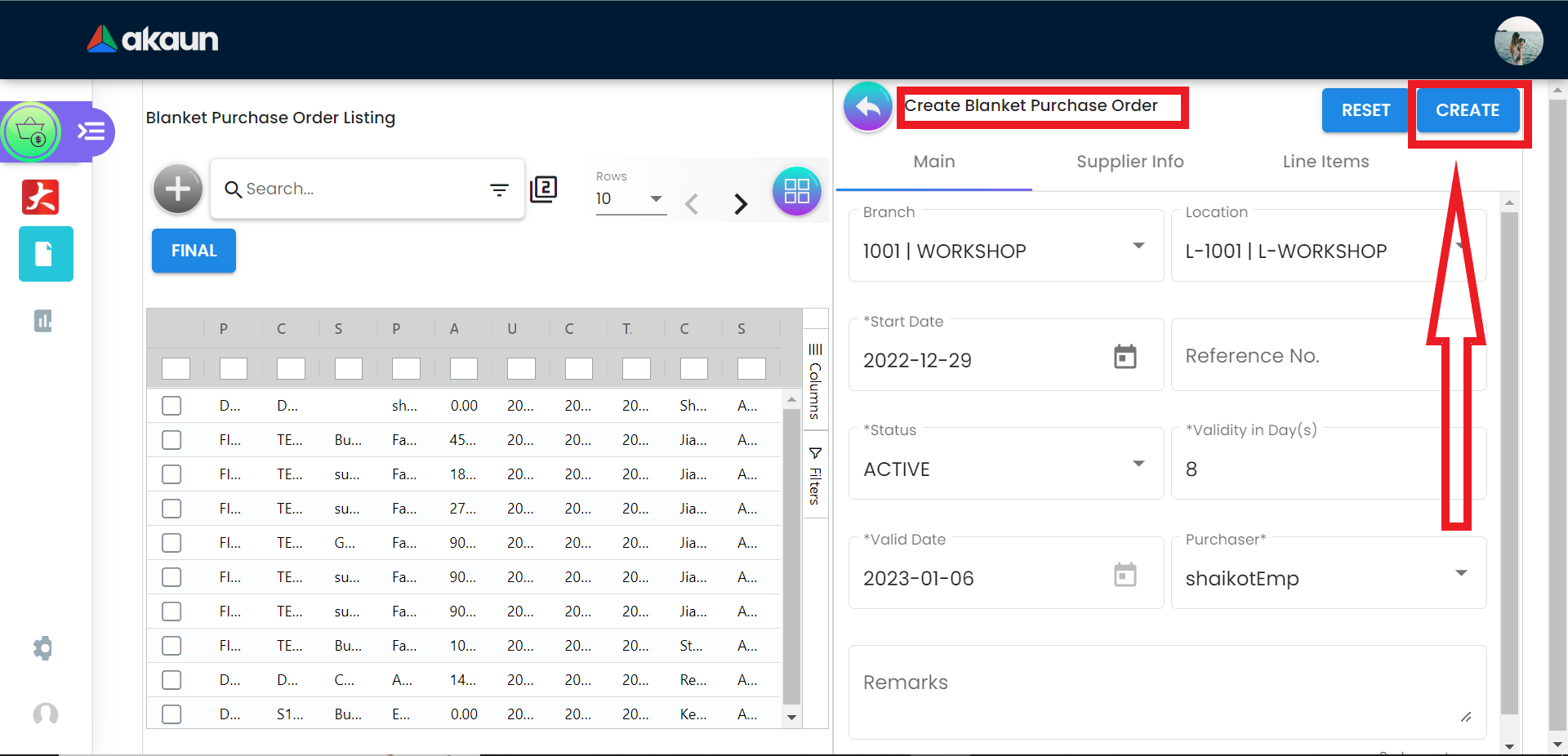Click the user profile avatar at top right
Screen dimensions: 1568x756
[x=1518, y=41]
